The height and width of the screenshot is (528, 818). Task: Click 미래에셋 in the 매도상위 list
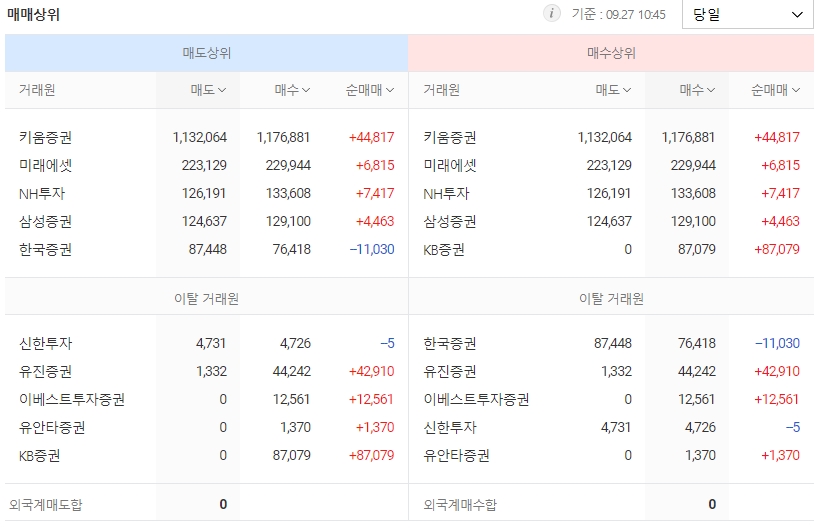[x=45, y=165]
